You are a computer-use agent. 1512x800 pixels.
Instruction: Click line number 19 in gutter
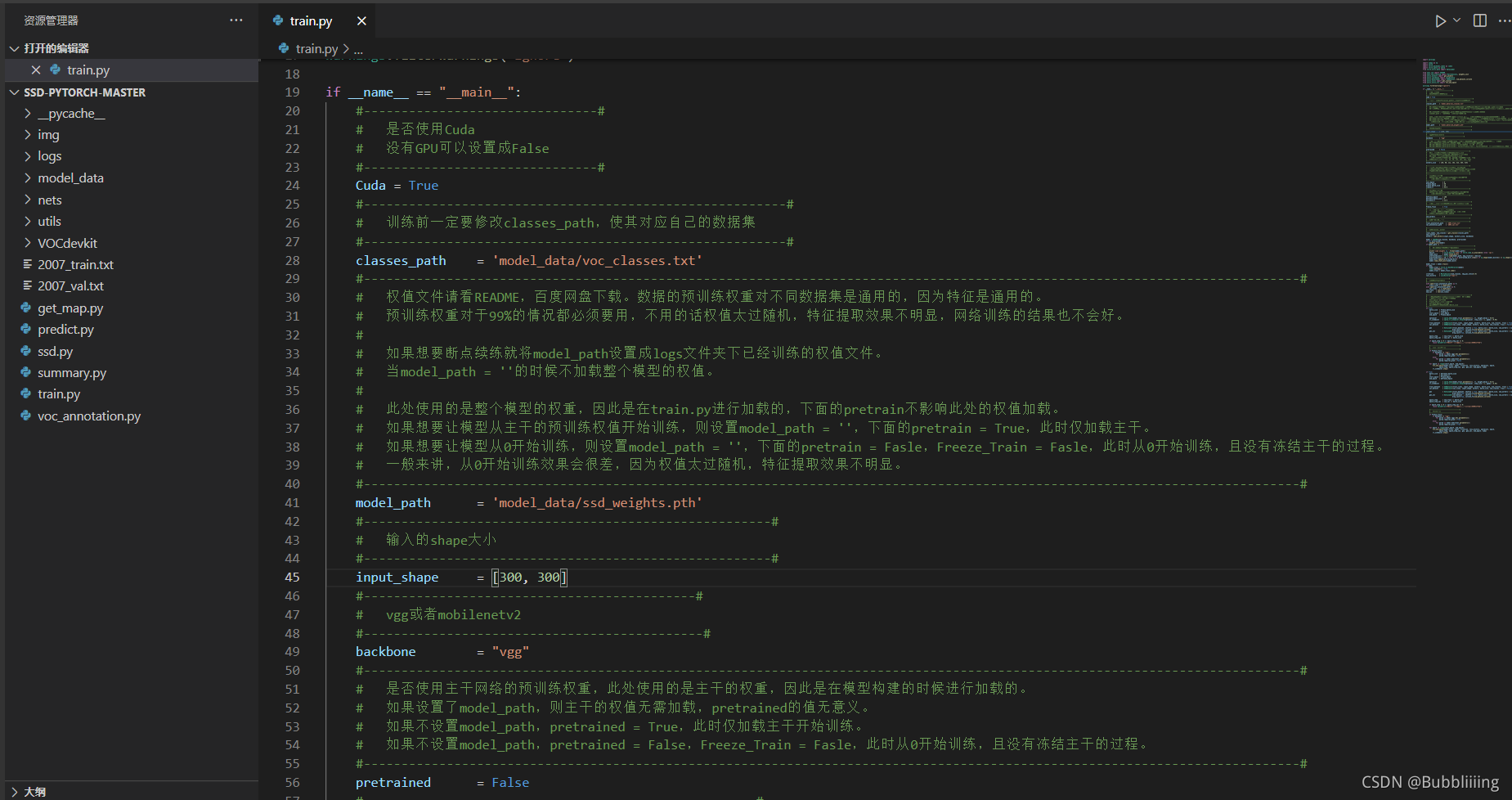292,92
